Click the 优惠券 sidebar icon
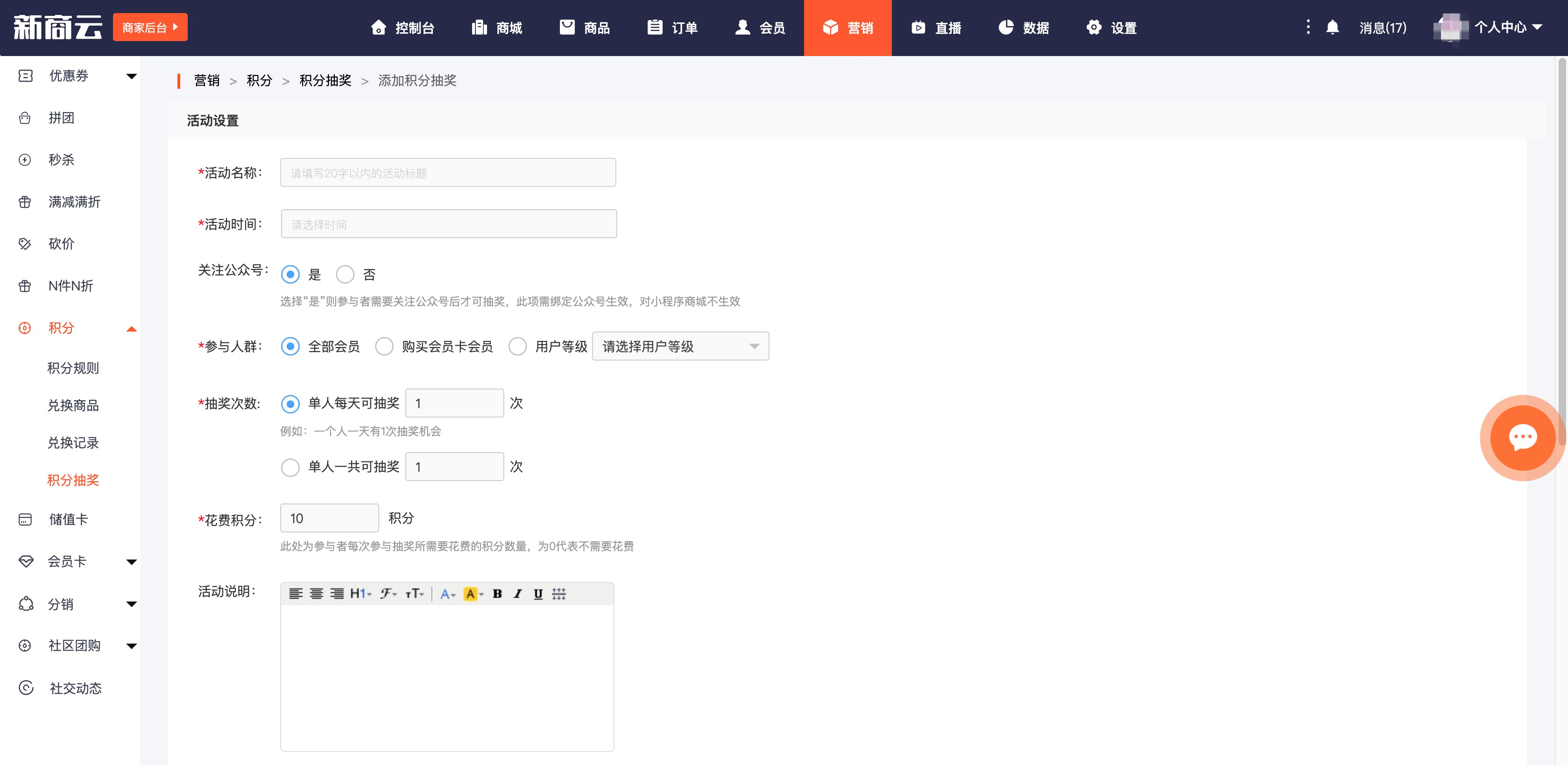Viewport: 1568px width, 765px height. click(x=26, y=76)
